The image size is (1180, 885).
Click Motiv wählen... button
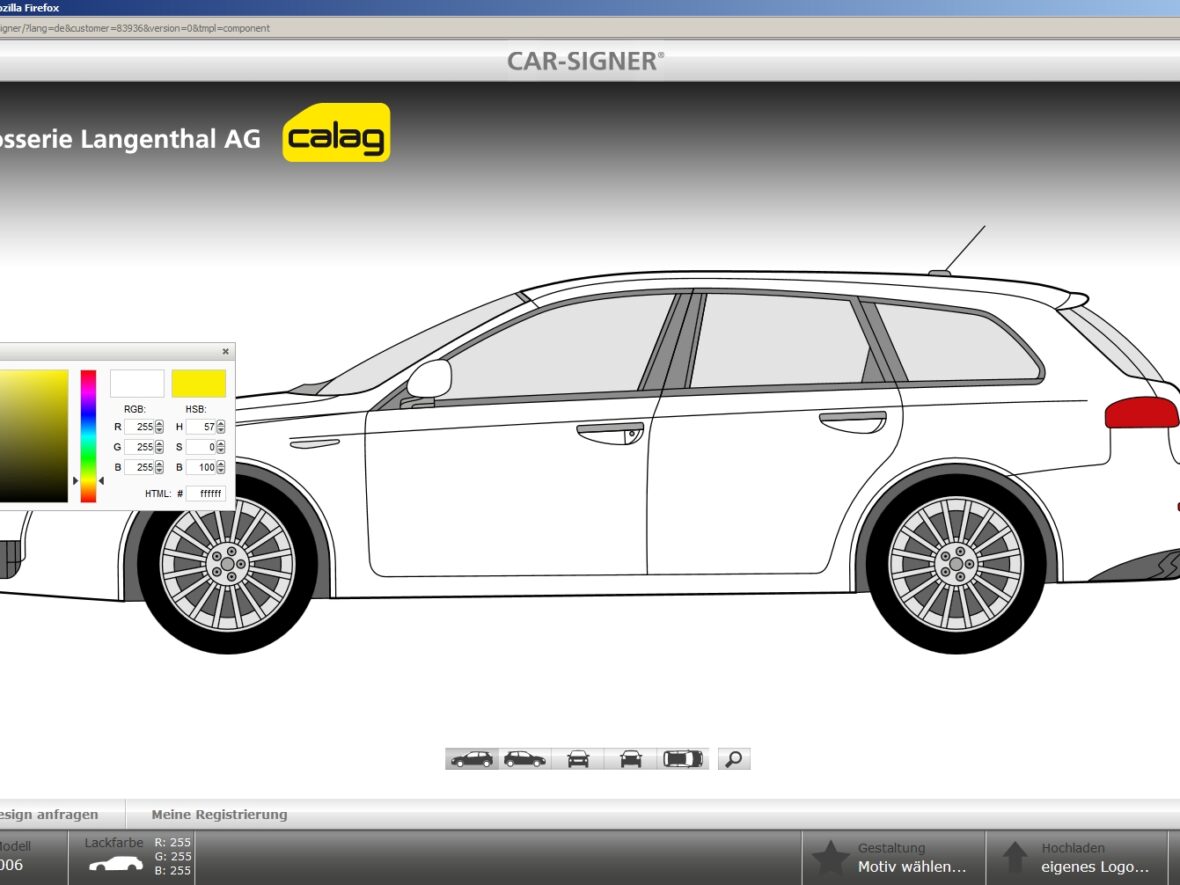pos(911,867)
